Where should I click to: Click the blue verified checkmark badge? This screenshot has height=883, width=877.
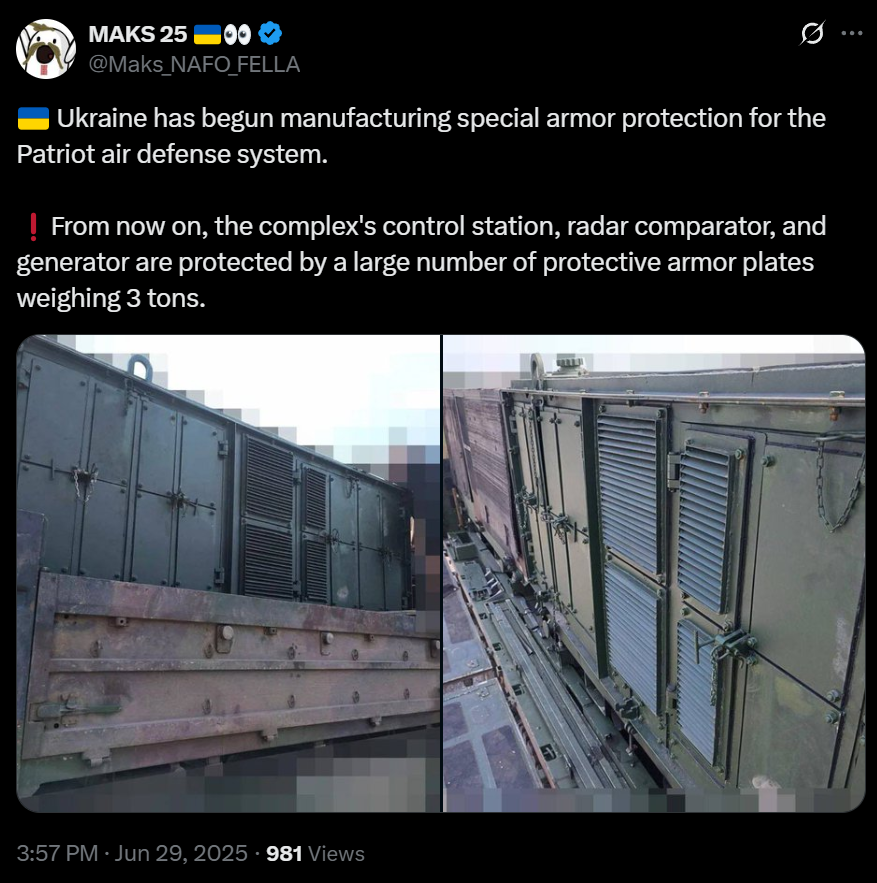pos(270,33)
